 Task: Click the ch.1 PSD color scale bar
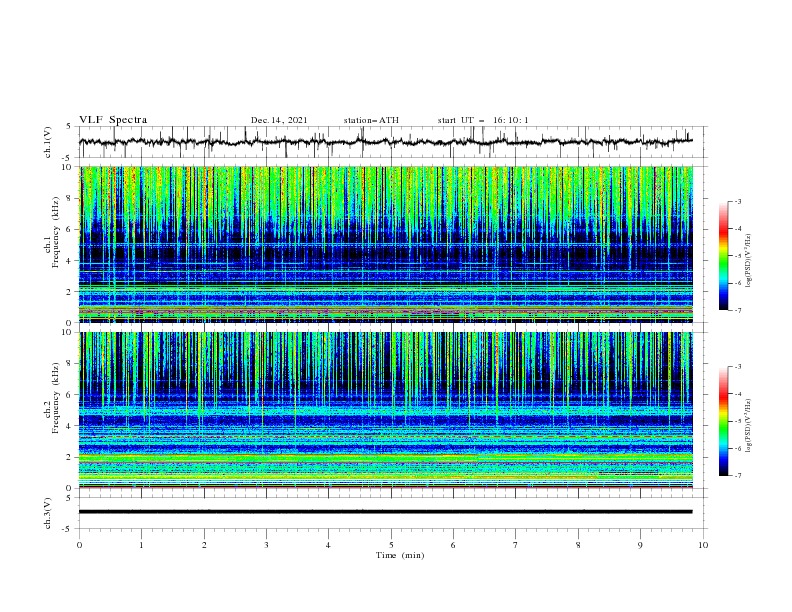point(724,256)
